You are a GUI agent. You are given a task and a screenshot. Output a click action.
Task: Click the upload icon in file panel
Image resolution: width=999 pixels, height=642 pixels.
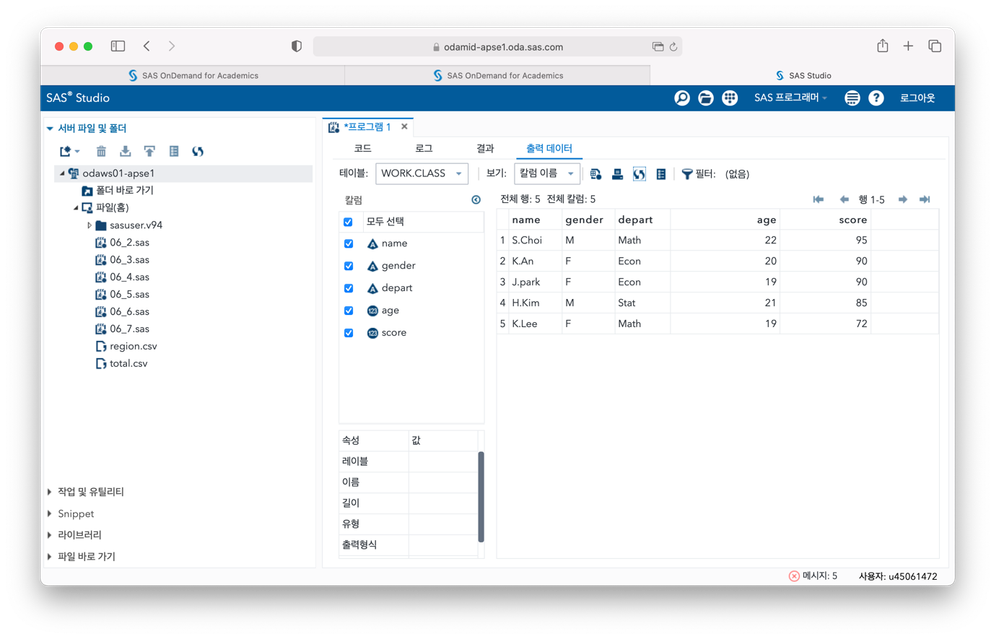(149, 152)
